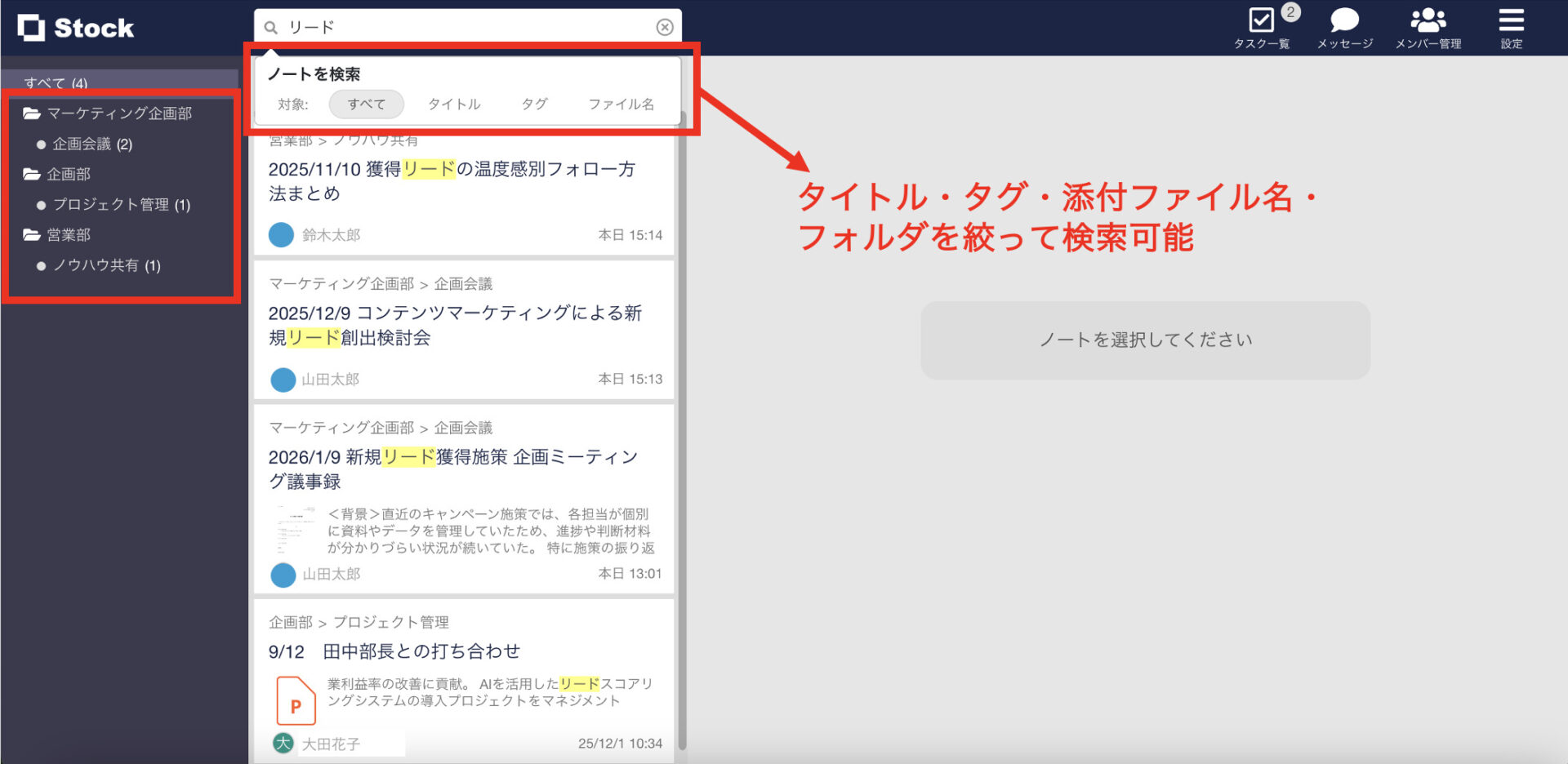Open the 設定 (settings) menu

(1511, 24)
